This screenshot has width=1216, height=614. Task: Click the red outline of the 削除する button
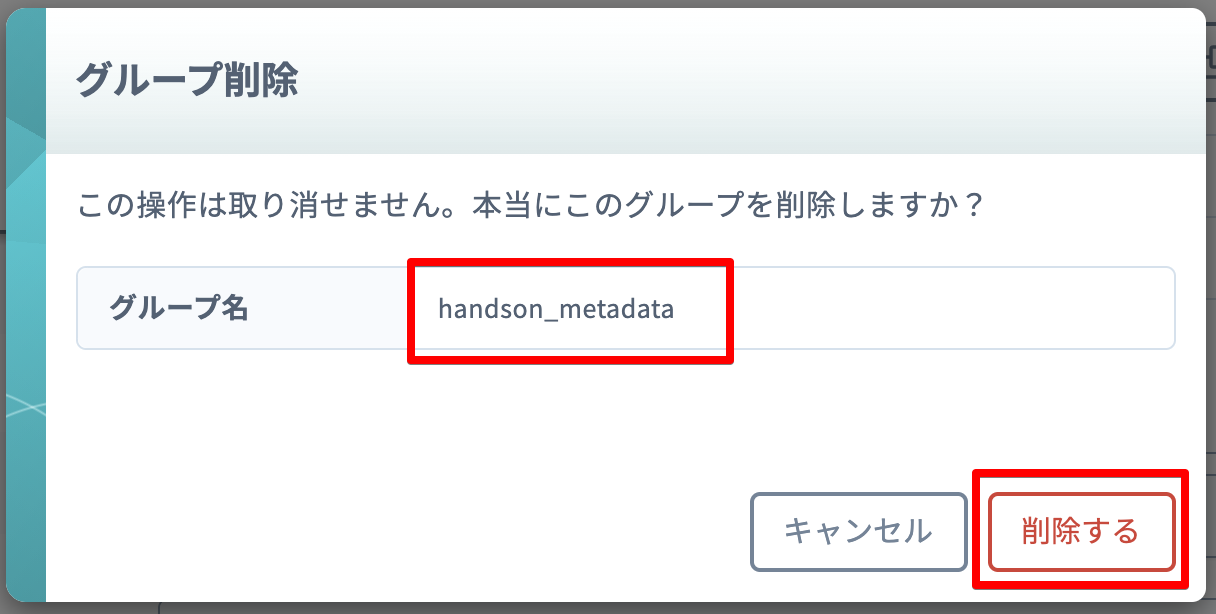click(1081, 495)
